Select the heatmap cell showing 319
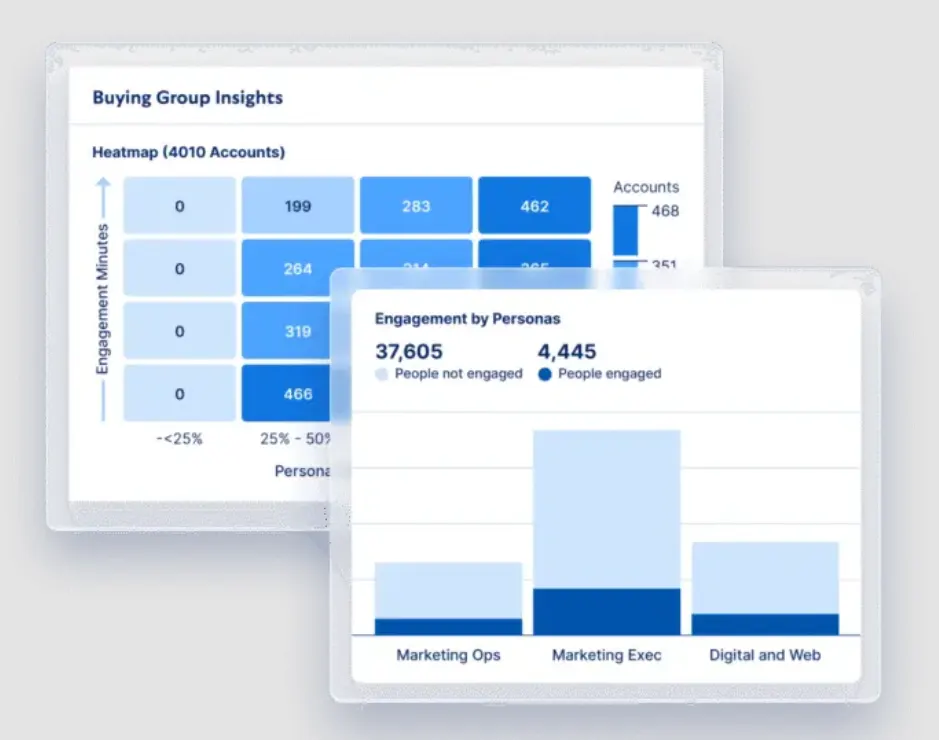Viewport: 939px width, 740px height. pos(286,330)
